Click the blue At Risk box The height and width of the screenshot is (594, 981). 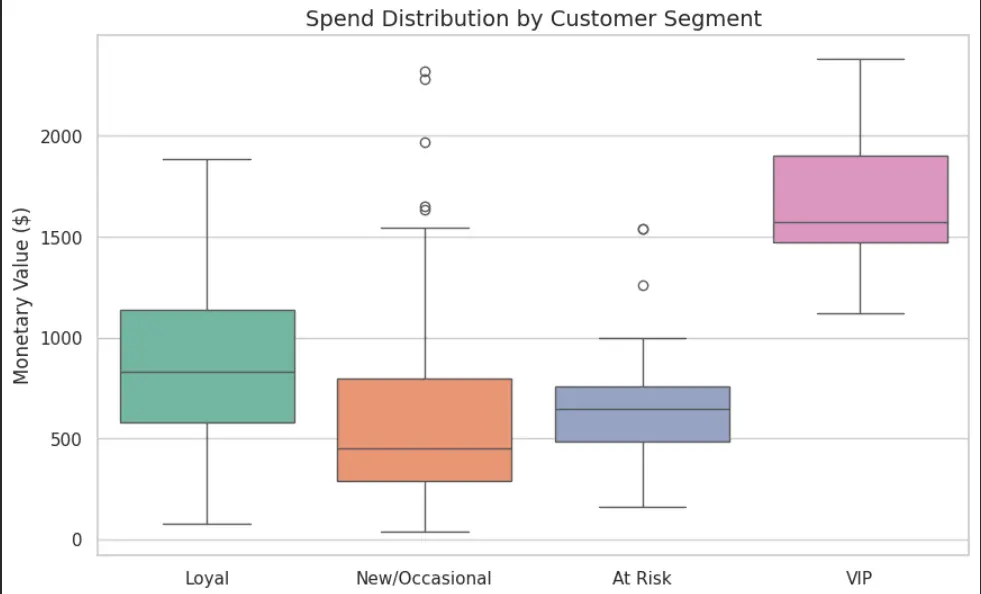click(643, 414)
